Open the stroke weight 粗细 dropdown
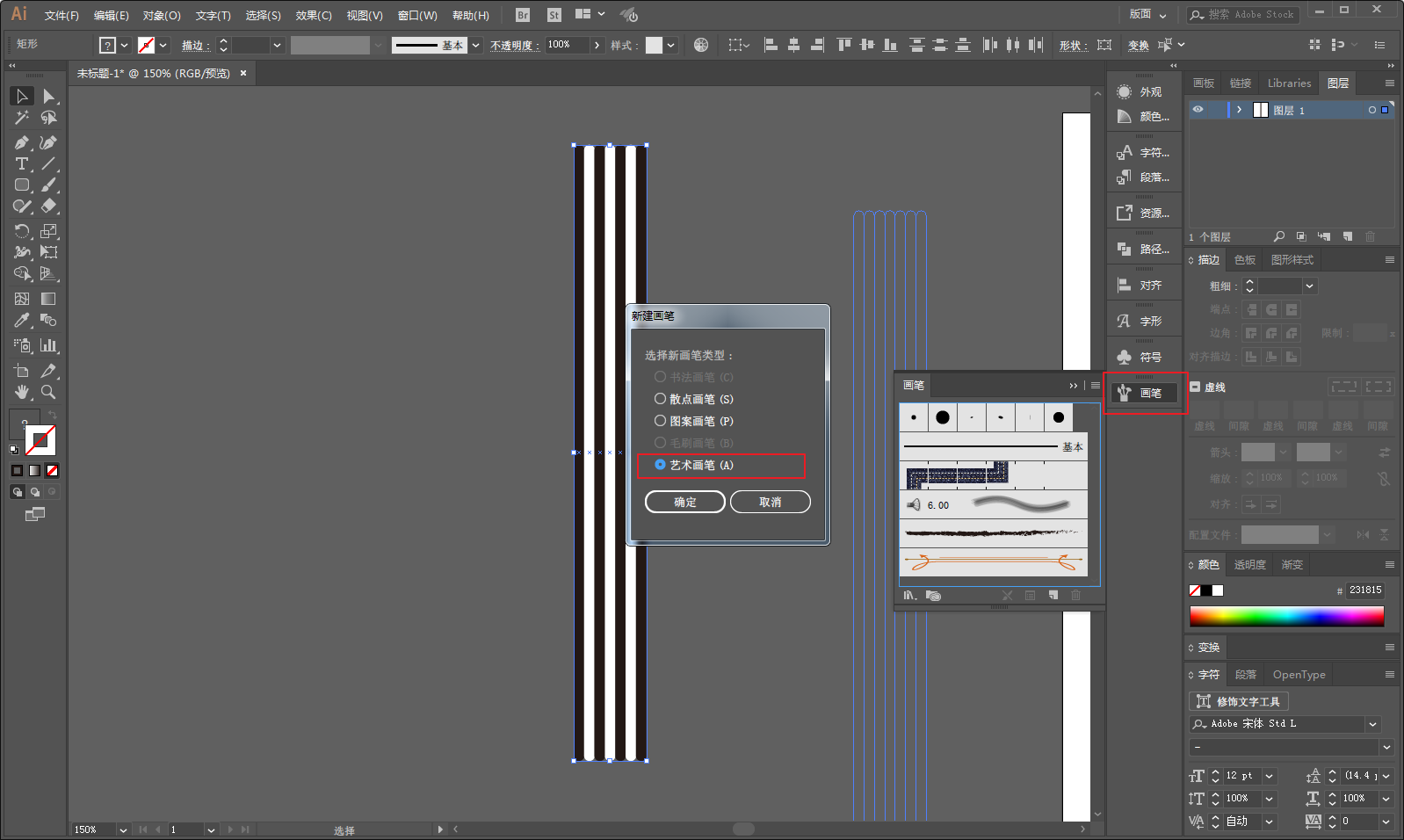Image resolution: width=1404 pixels, height=840 pixels. (1310, 286)
